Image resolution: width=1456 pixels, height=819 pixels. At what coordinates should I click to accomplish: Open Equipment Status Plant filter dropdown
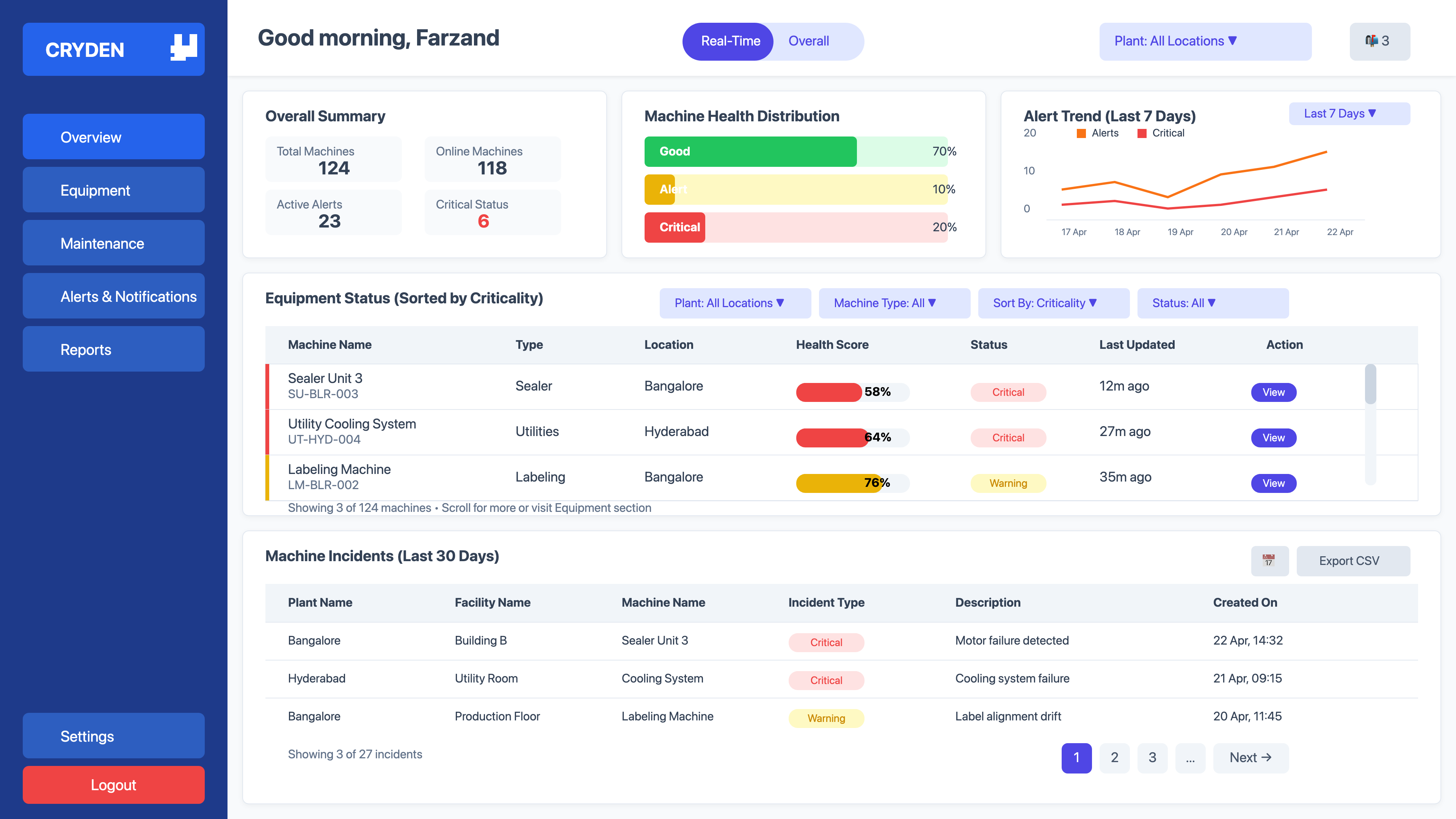pos(735,303)
